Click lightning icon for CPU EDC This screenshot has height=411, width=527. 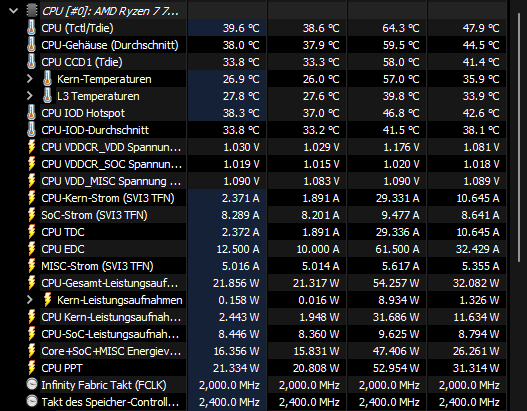31,249
